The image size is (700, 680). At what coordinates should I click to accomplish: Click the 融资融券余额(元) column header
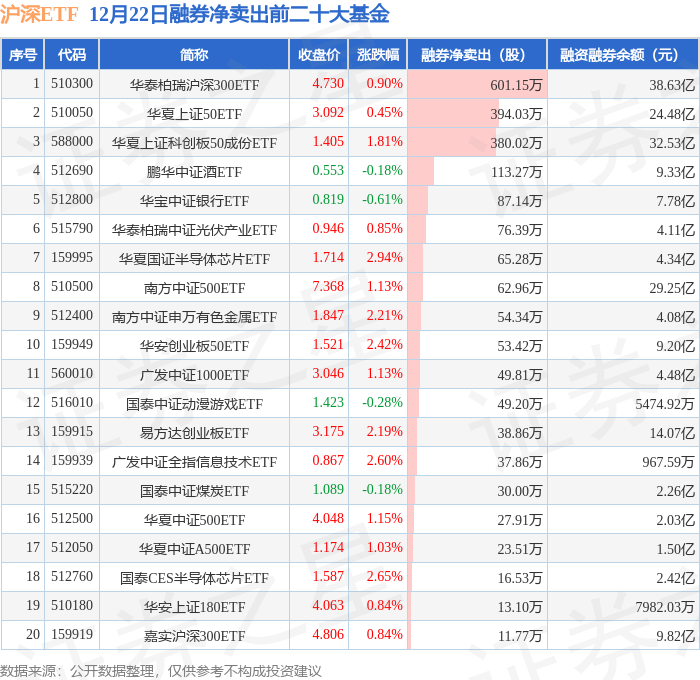tap(623, 54)
